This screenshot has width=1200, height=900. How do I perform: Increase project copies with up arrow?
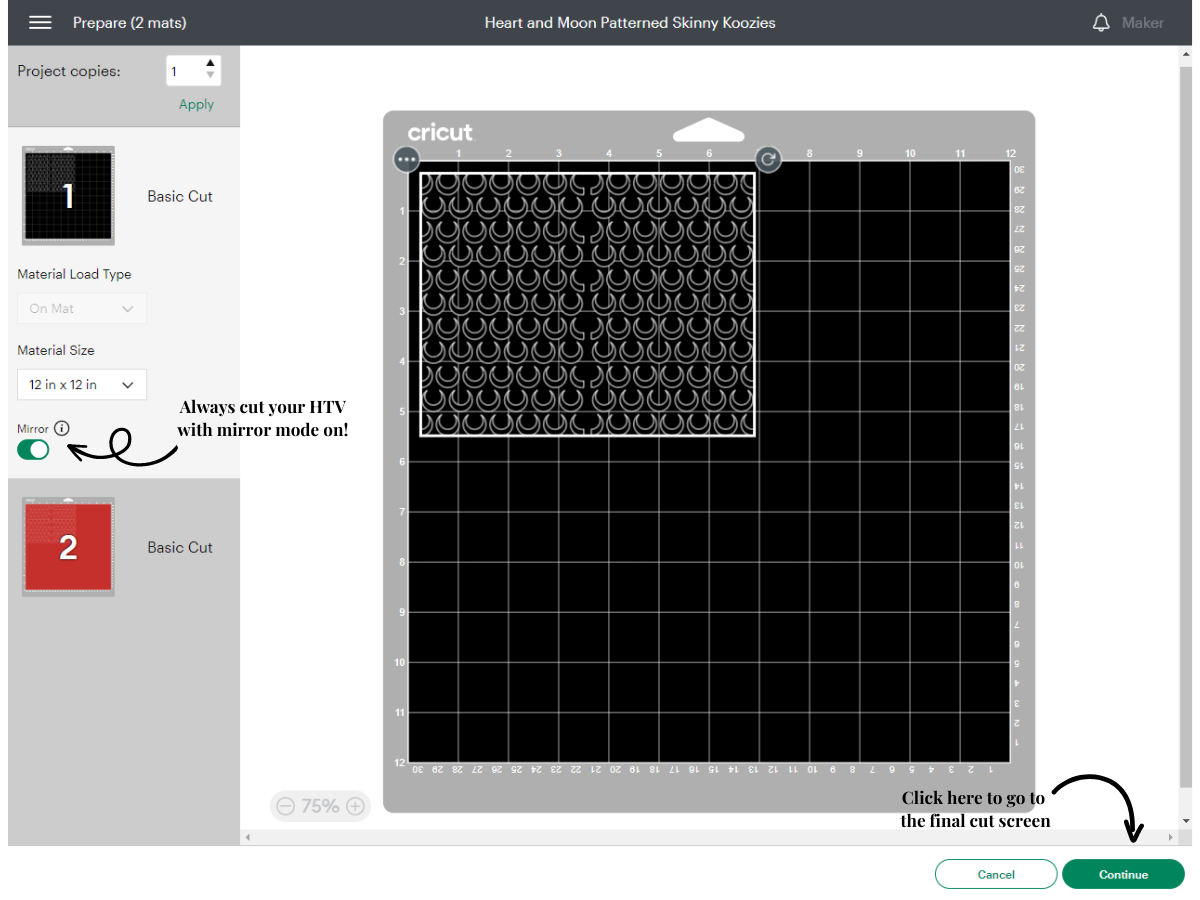click(210, 64)
